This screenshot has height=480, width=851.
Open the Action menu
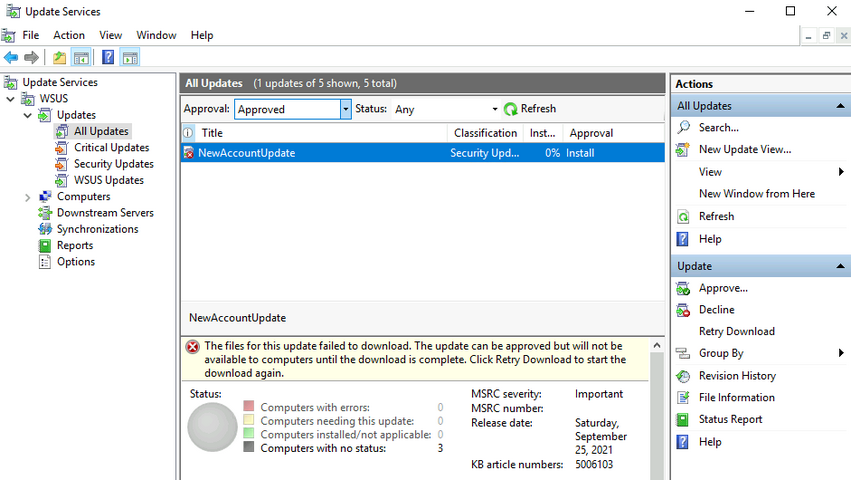coord(69,35)
